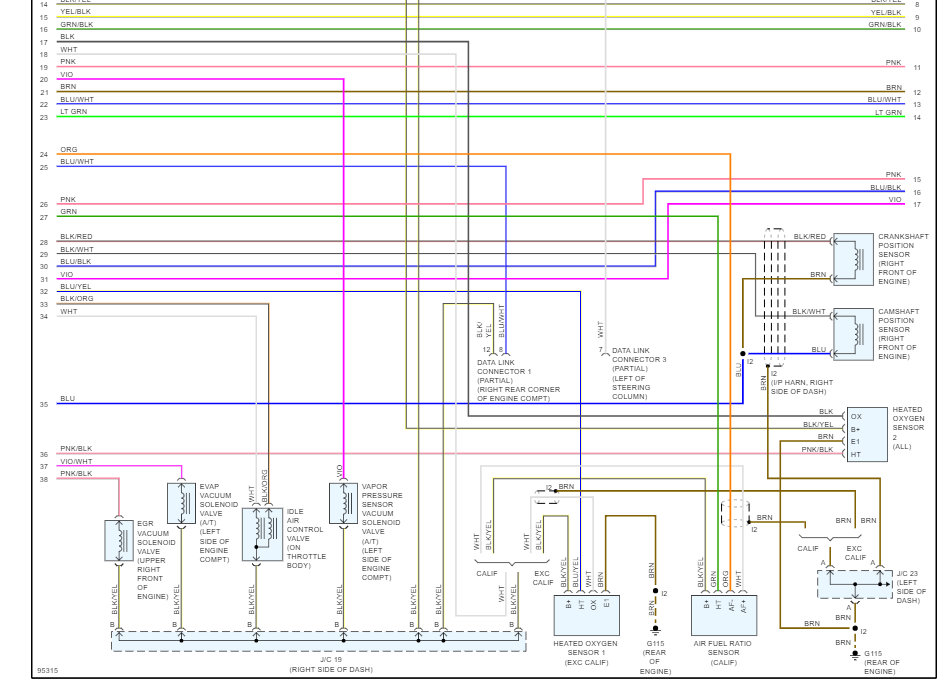Click the "PNK/BLK" wire label on row 38

tap(76, 473)
